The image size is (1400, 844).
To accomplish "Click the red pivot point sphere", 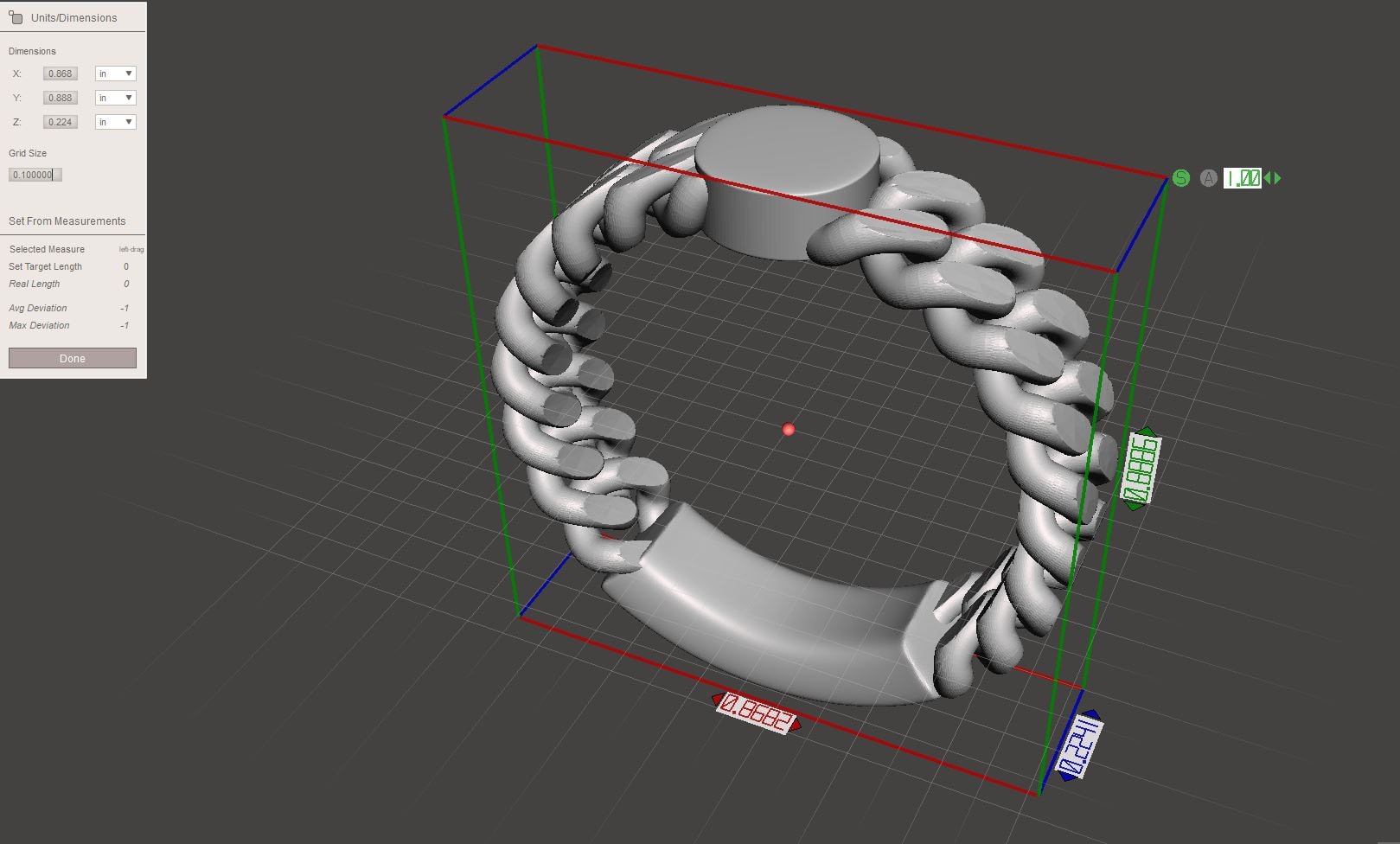I will tap(788, 429).
